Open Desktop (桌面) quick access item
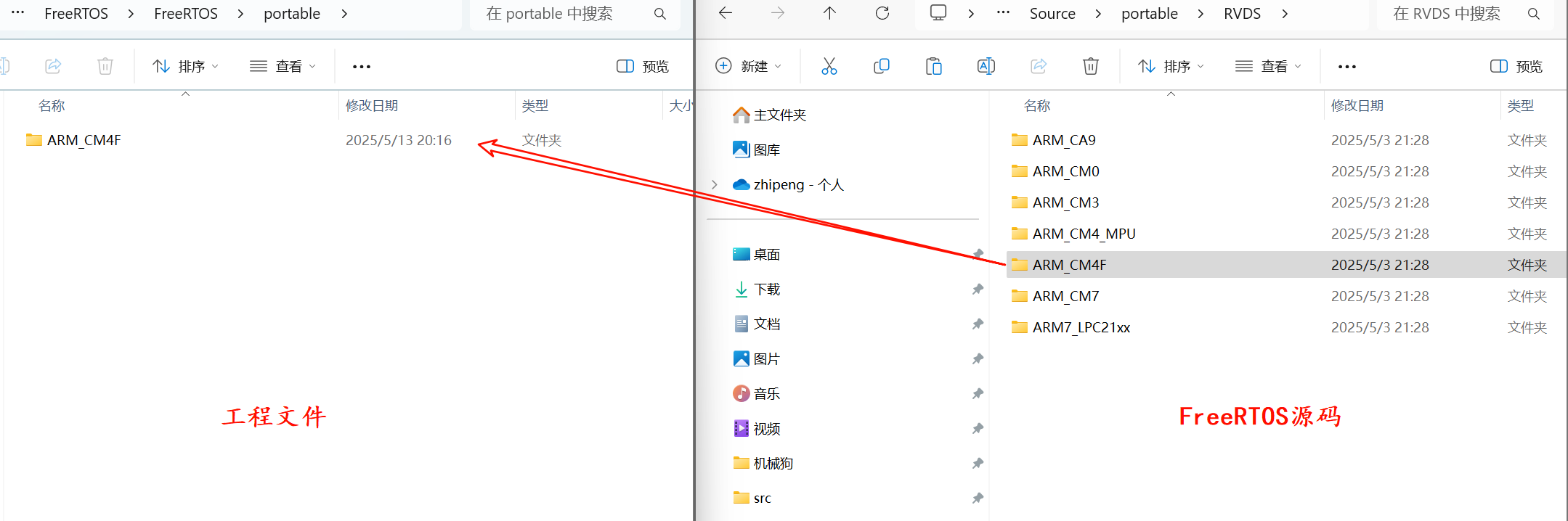This screenshot has height=521, width=1568. coord(767,254)
